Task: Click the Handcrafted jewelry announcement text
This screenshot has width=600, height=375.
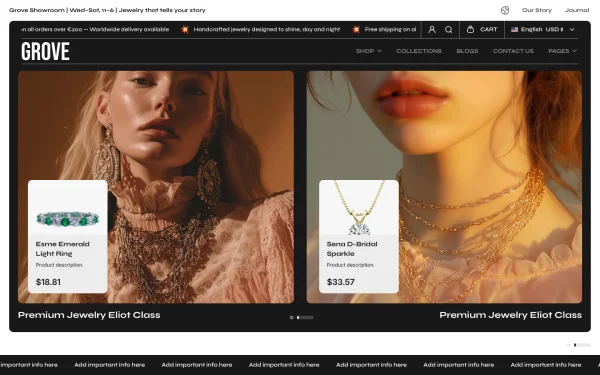Action: [267, 29]
